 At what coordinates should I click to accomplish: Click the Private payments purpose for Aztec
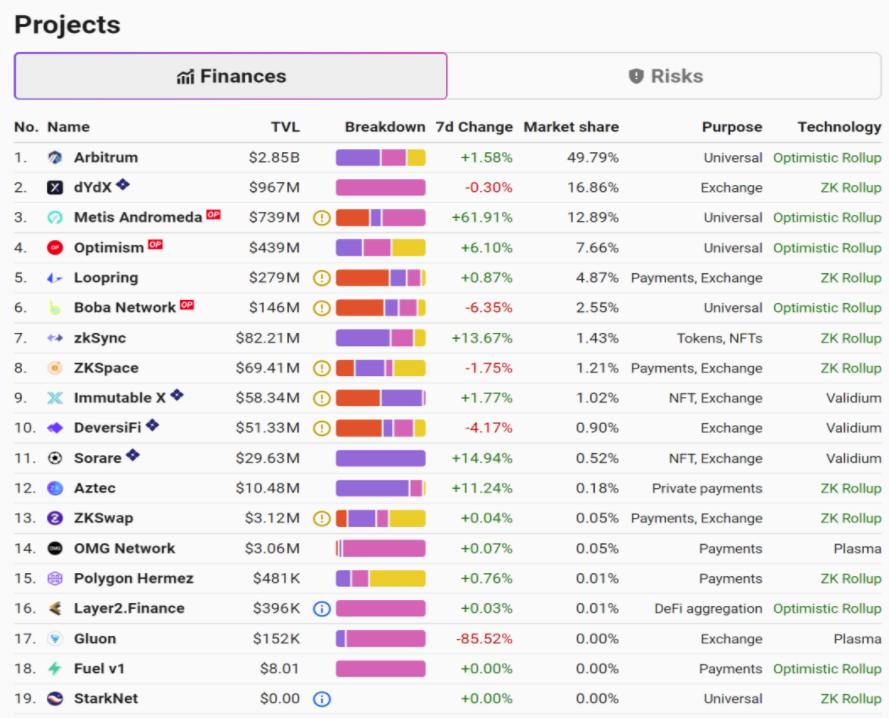point(707,488)
